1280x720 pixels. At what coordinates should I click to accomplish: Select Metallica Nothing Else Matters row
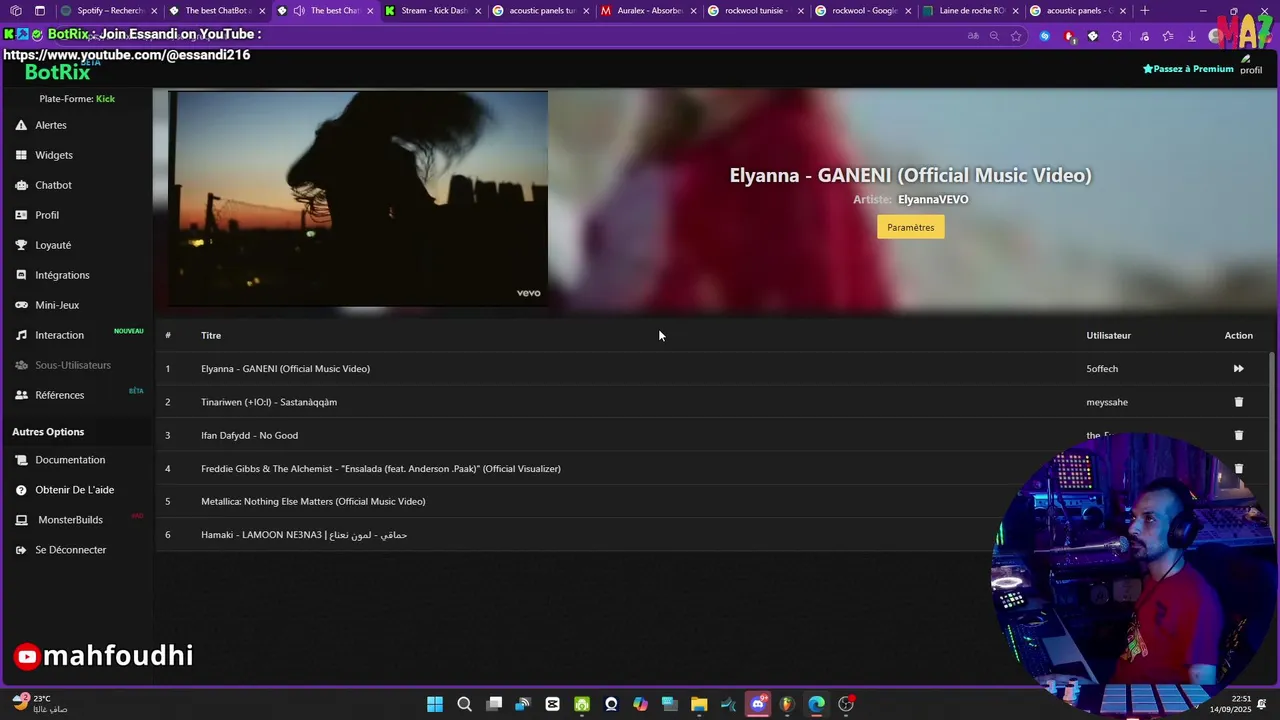click(x=313, y=501)
